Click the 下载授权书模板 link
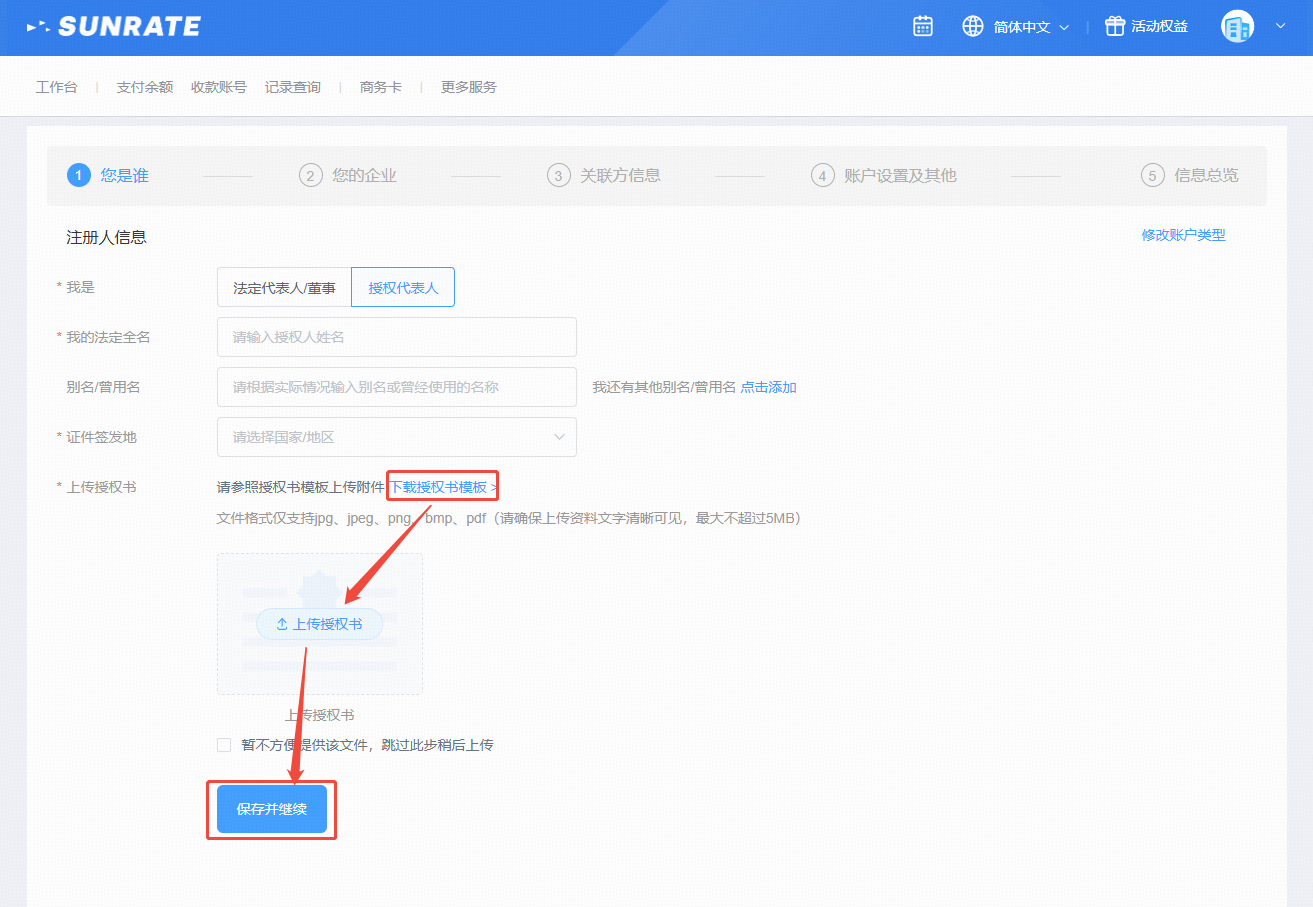This screenshot has height=907, width=1313. [x=438, y=487]
